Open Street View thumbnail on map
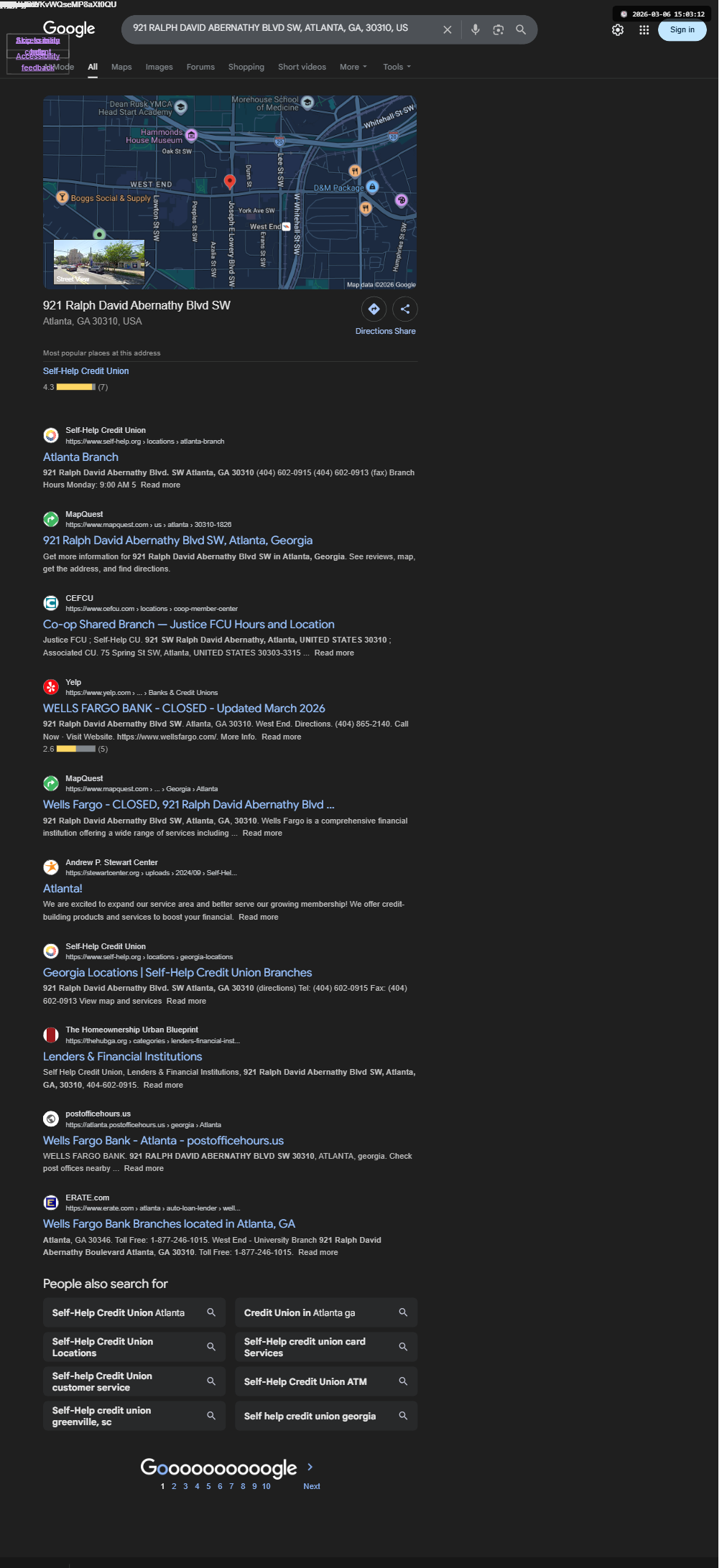727x1568 pixels. coord(99,263)
